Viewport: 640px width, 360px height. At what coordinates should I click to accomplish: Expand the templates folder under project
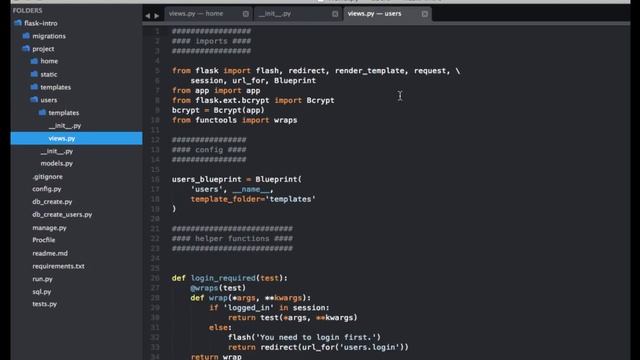coord(56,87)
